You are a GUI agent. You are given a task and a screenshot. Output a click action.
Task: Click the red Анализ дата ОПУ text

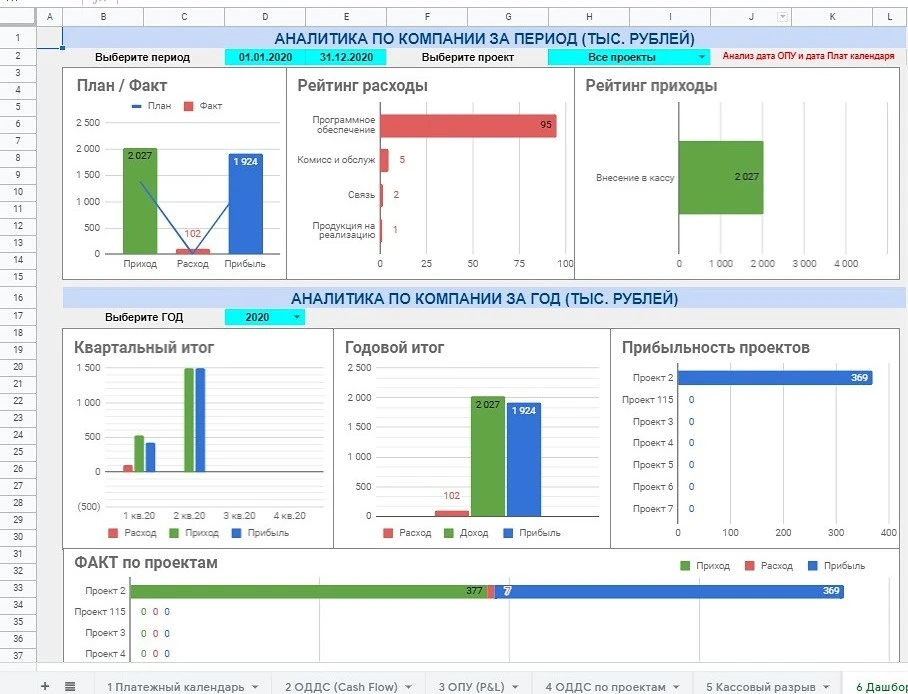click(x=808, y=58)
